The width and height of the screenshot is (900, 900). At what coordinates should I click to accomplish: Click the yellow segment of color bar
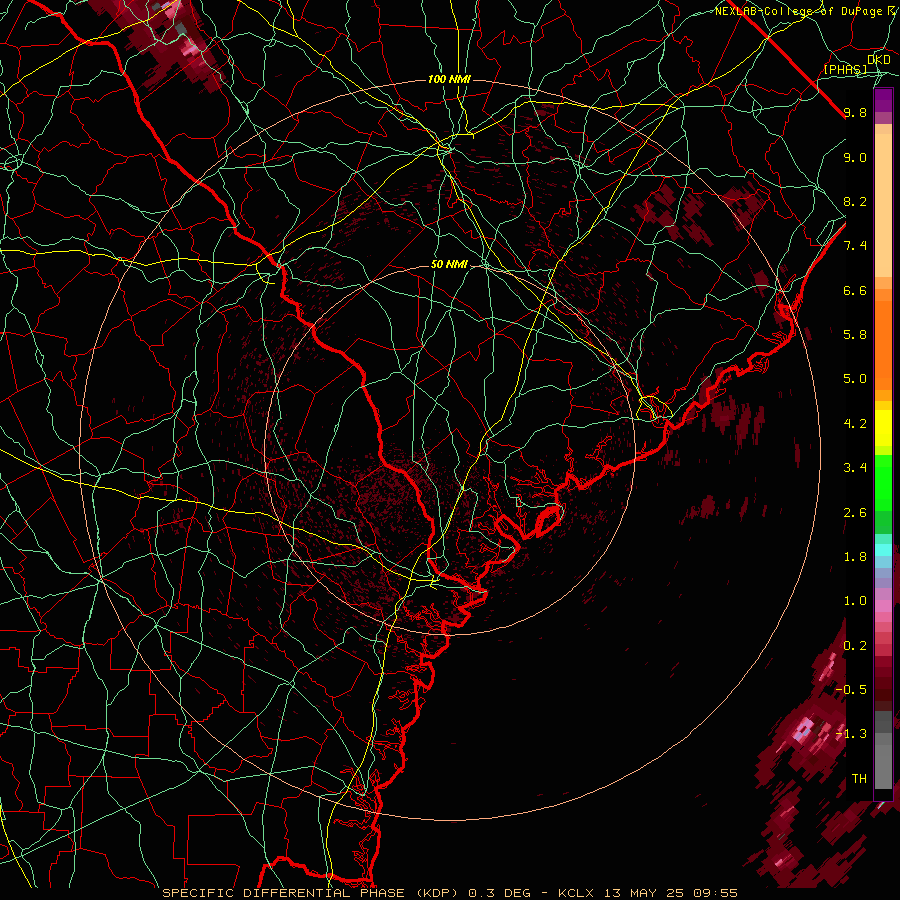point(883,428)
